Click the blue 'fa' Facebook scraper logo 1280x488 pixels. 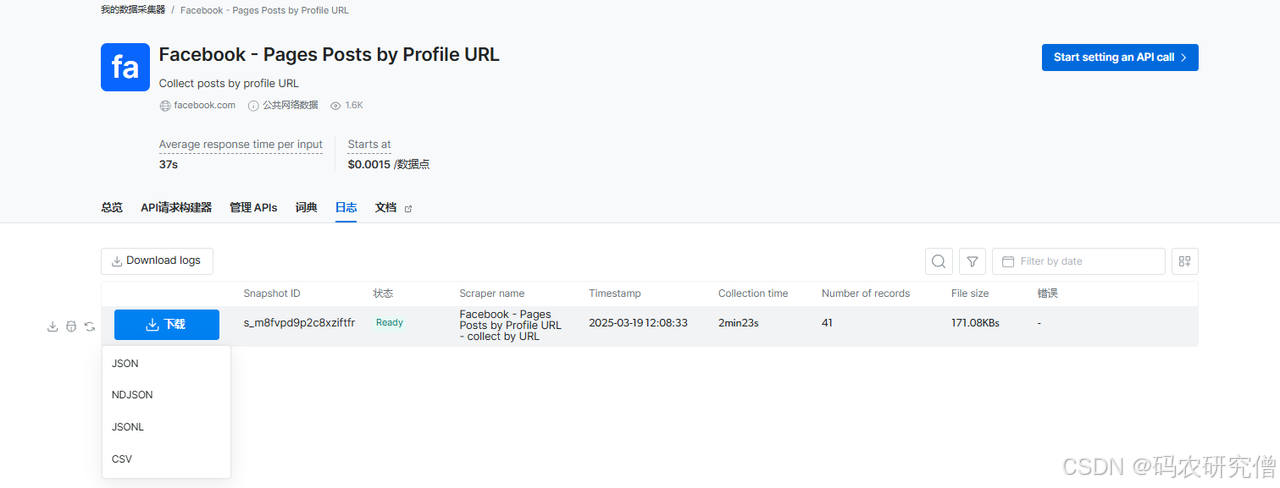125,67
